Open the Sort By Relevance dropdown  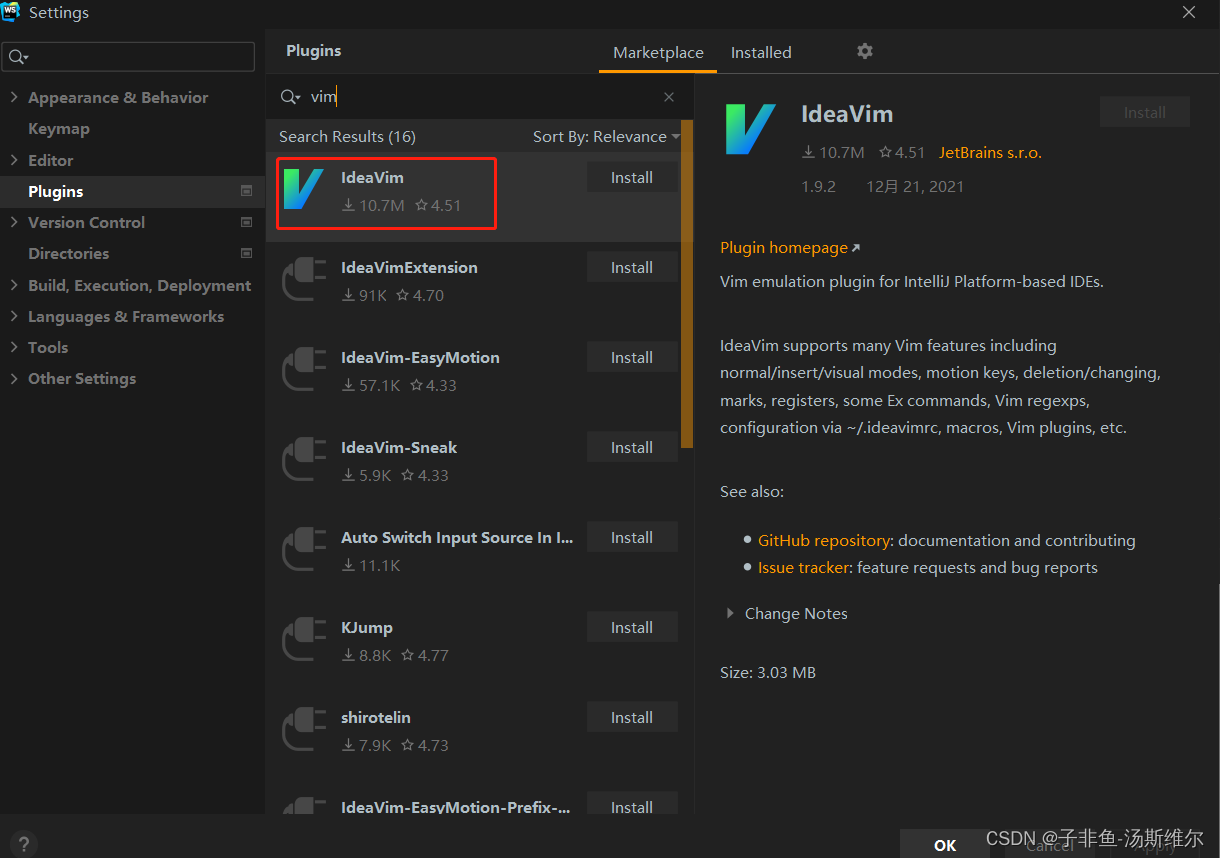tap(606, 137)
